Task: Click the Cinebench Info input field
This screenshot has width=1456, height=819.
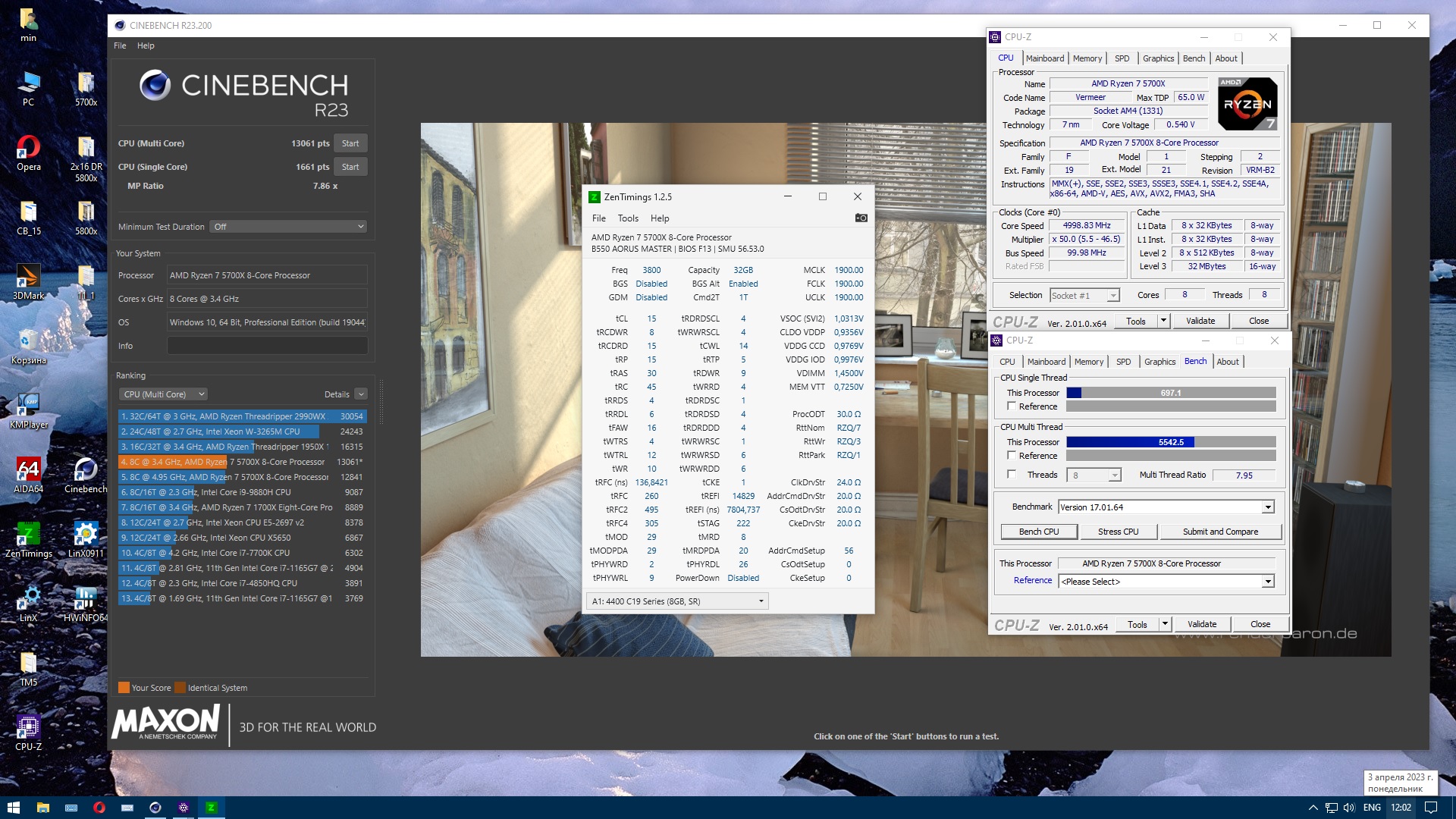Action: (x=267, y=346)
